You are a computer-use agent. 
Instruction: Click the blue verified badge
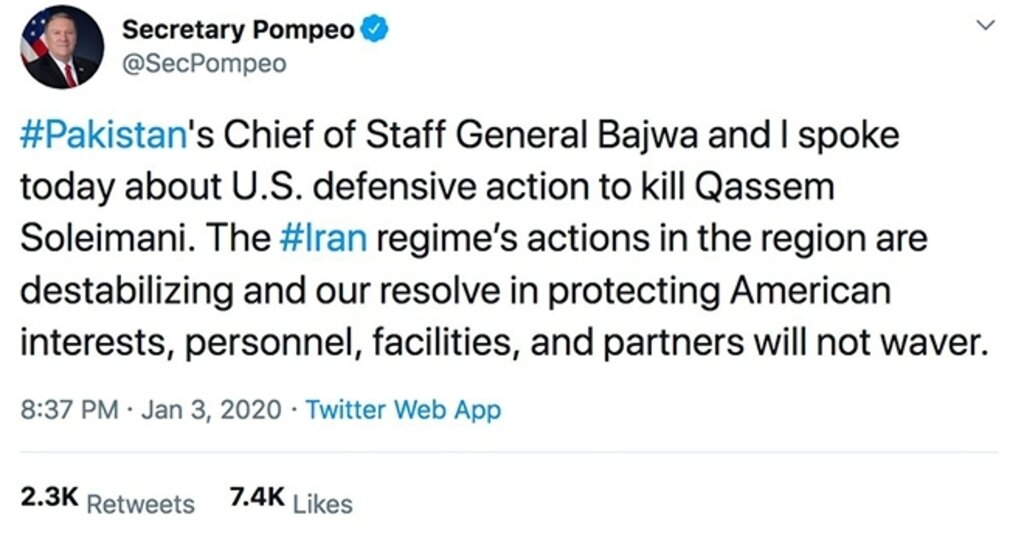(375, 30)
